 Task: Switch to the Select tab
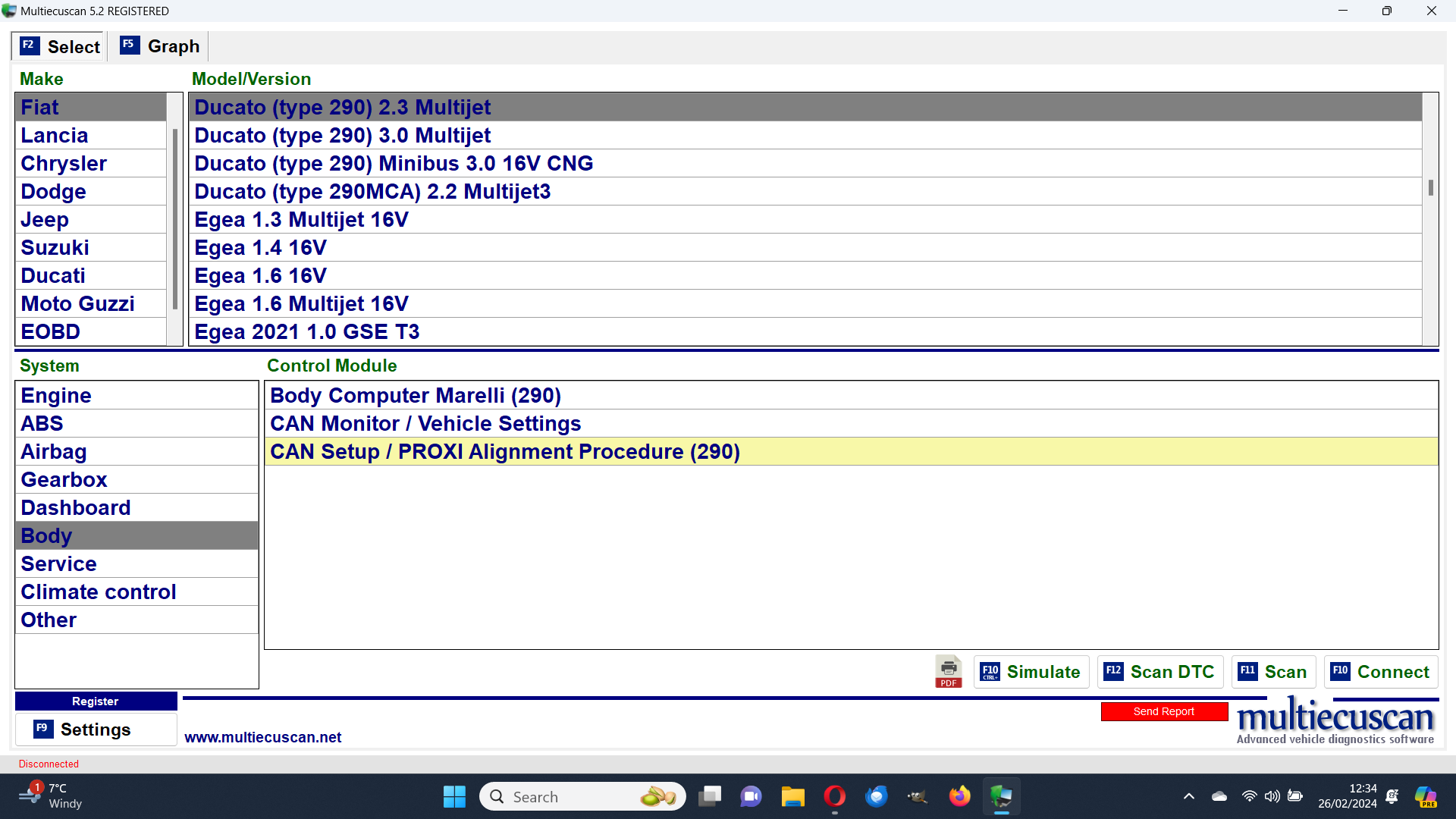click(x=60, y=46)
